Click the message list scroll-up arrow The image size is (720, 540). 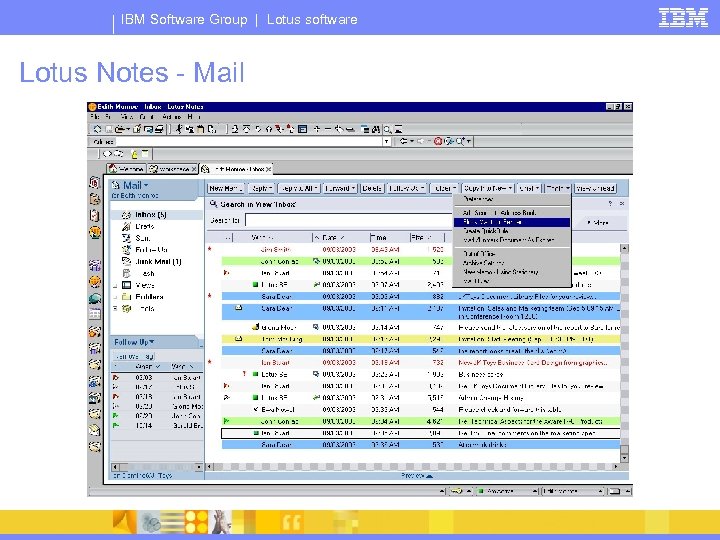(624, 248)
